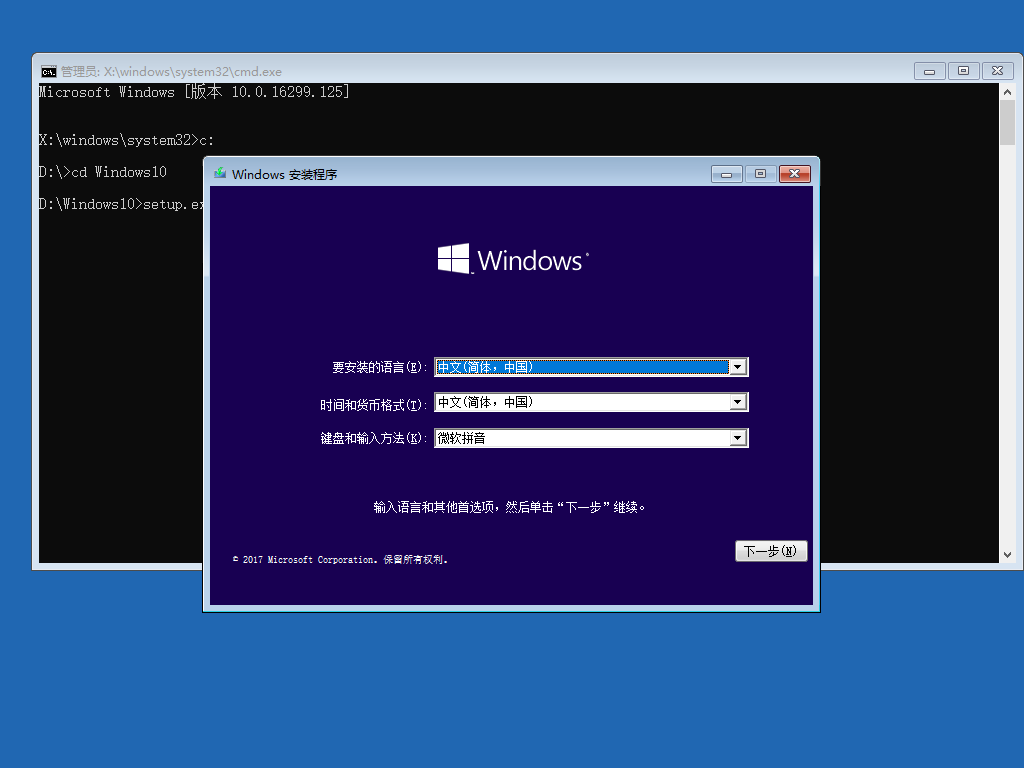Image resolution: width=1024 pixels, height=768 pixels.
Task: Close the cmd.exe command prompt window
Action: [997, 71]
